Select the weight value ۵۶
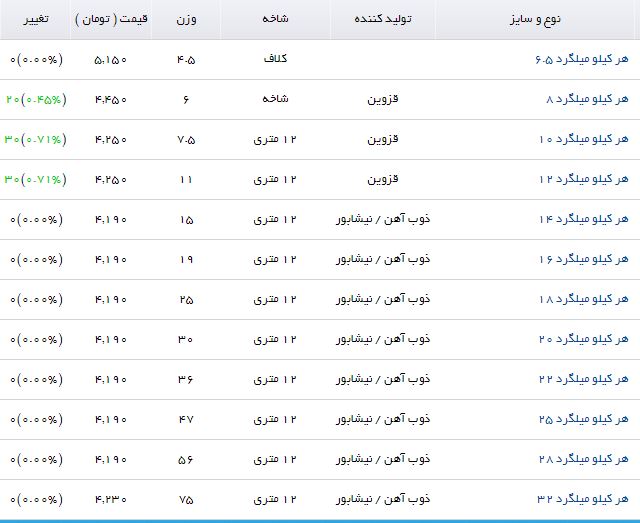The width and height of the screenshot is (640, 523). (x=186, y=460)
